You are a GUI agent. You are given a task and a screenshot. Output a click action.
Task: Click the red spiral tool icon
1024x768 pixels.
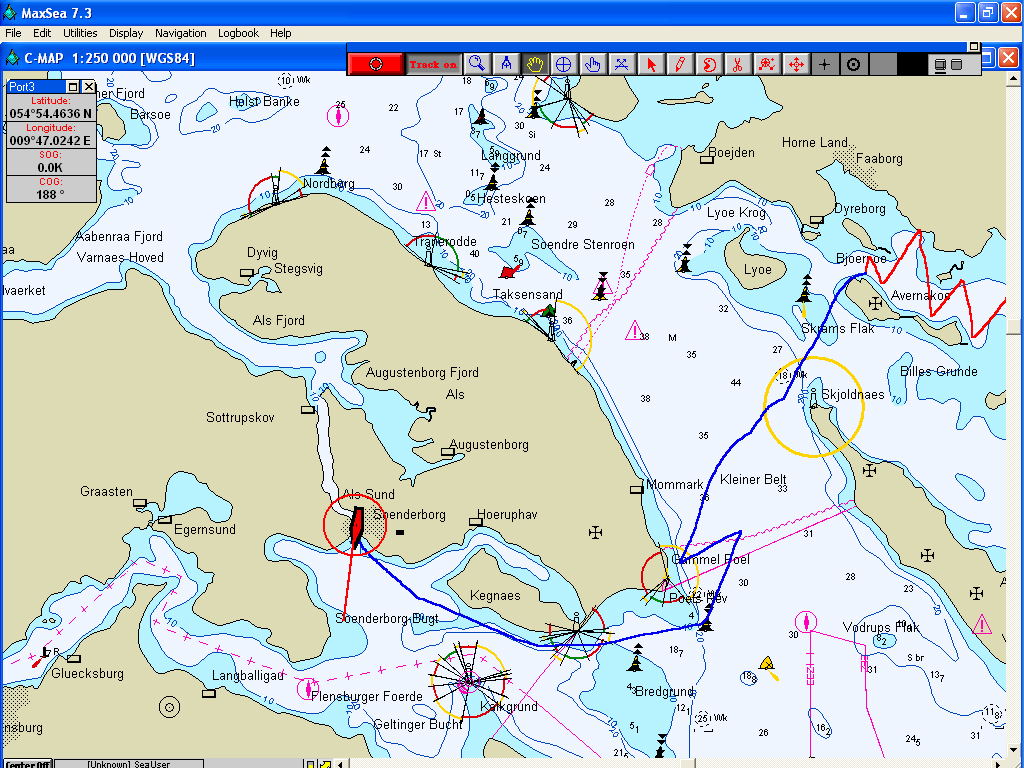[709, 64]
